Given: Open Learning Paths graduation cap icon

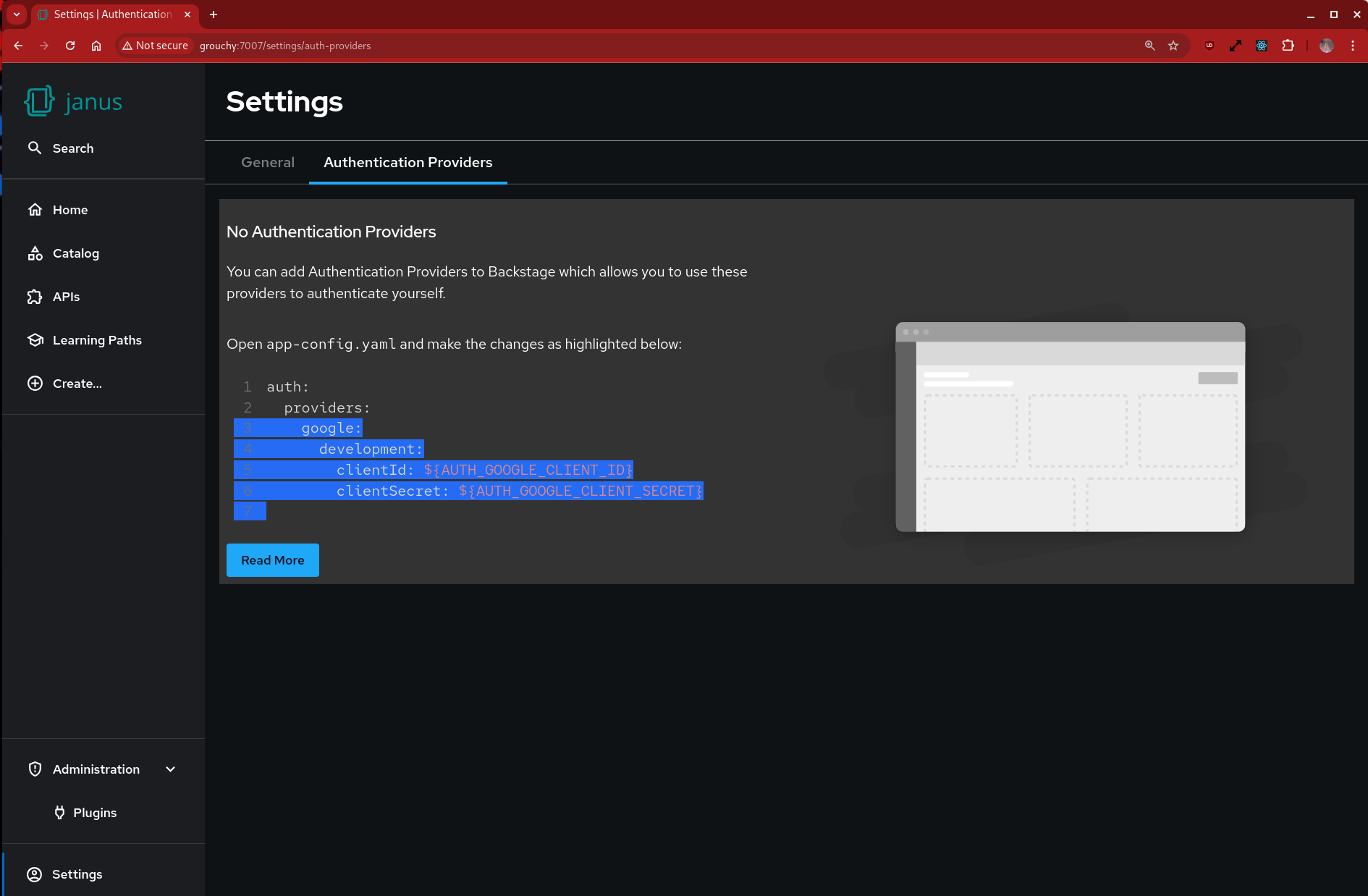Looking at the screenshot, I should click(x=35, y=340).
